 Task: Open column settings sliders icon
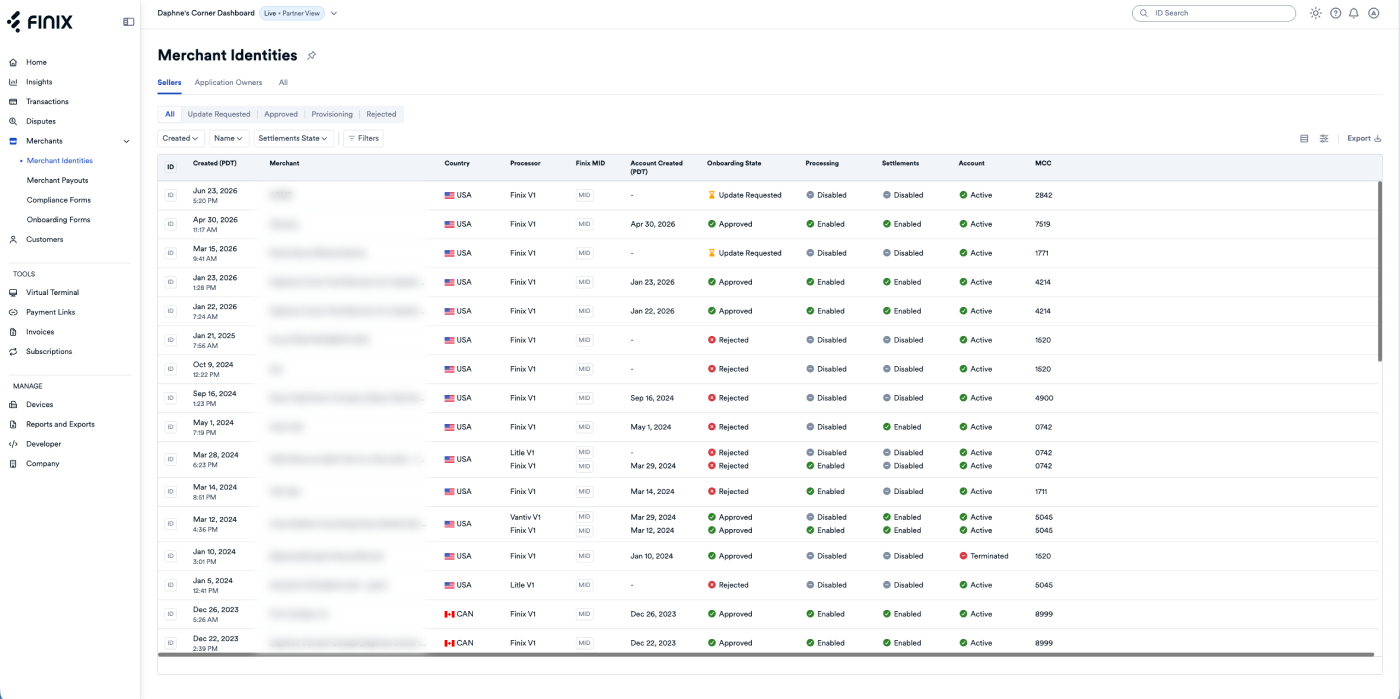1324,138
